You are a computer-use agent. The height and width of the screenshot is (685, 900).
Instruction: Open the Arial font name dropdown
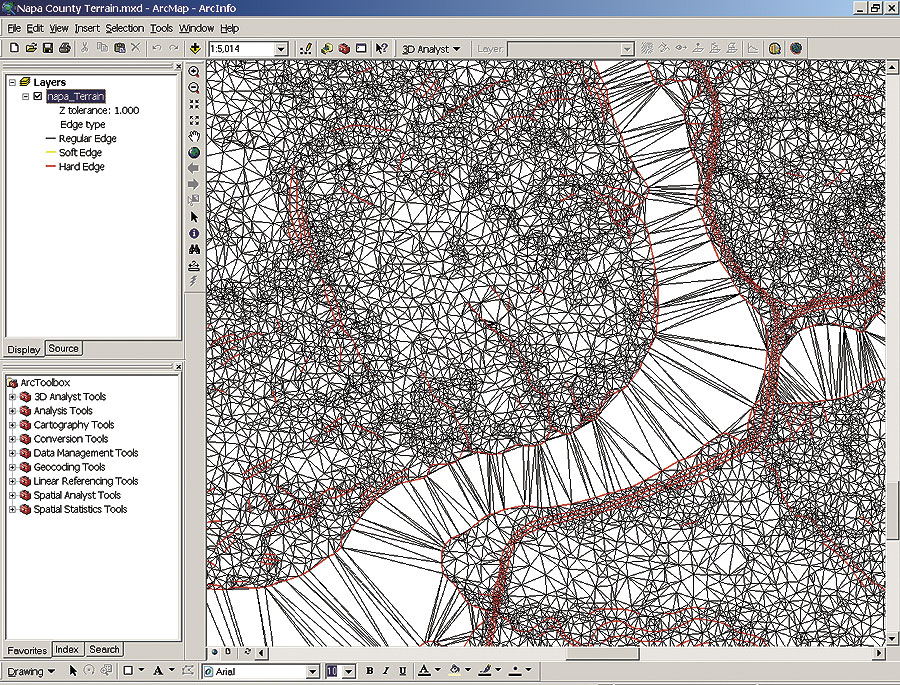tap(313, 672)
